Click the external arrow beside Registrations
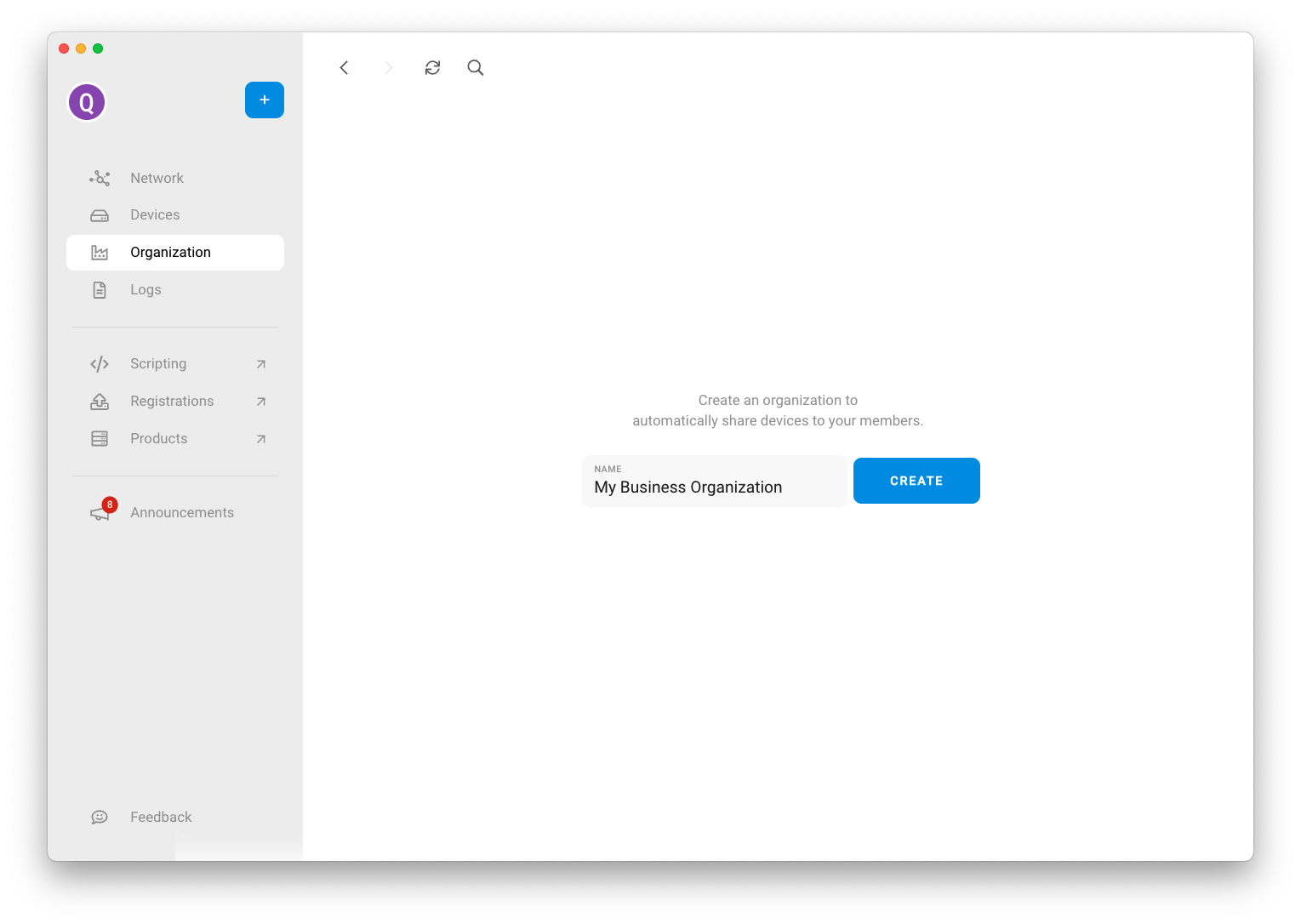Image resolution: width=1301 pixels, height=924 pixels. [261, 402]
